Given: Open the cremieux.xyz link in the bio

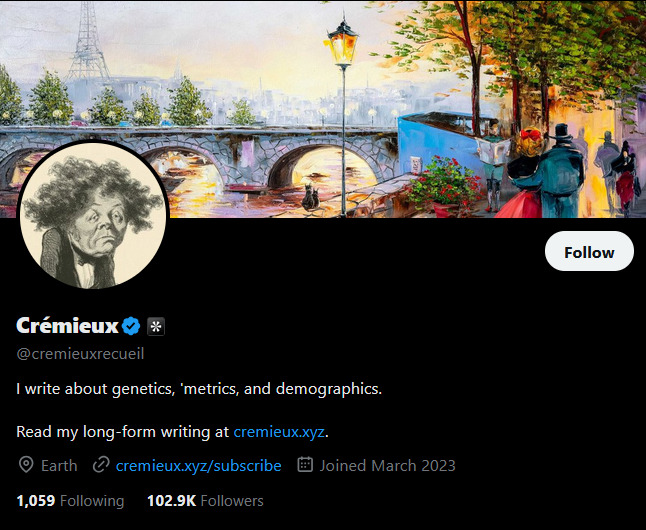Looking at the screenshot, I should (279, 432).
